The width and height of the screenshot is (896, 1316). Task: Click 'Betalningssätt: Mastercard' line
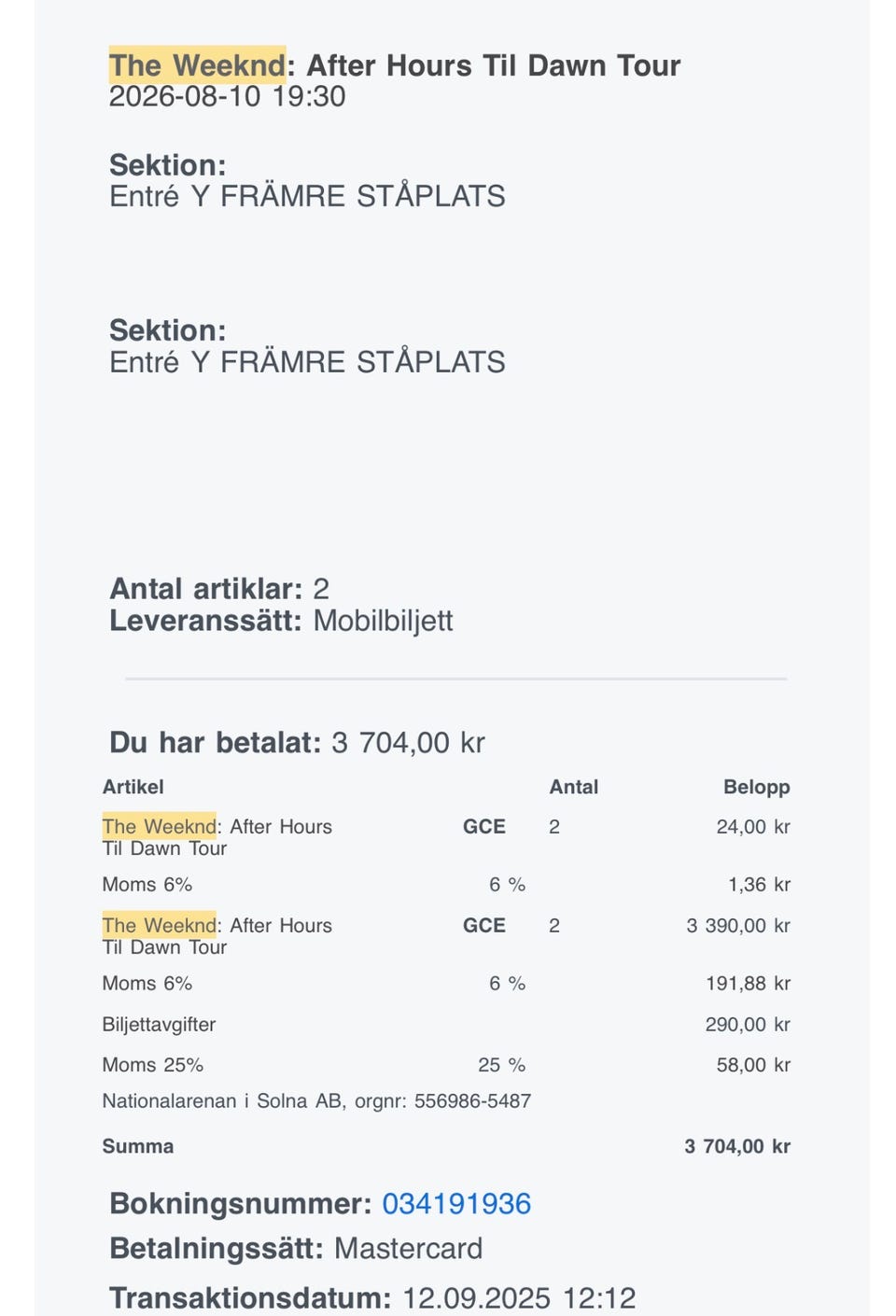click(x=296, y=1249)
